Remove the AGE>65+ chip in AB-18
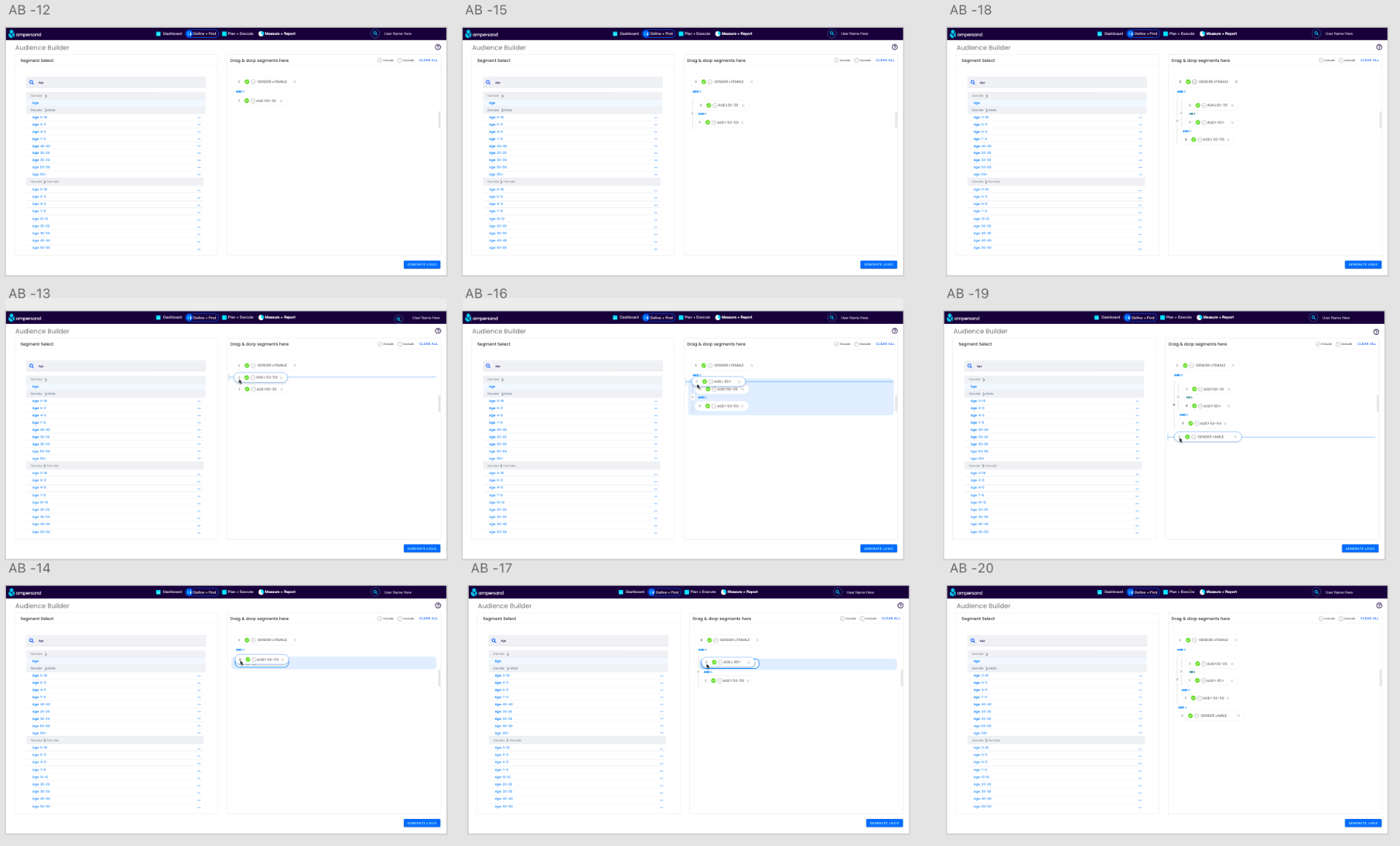Image resolution: width=1400 pixels, height=846 pixels. coord(1232,123)
